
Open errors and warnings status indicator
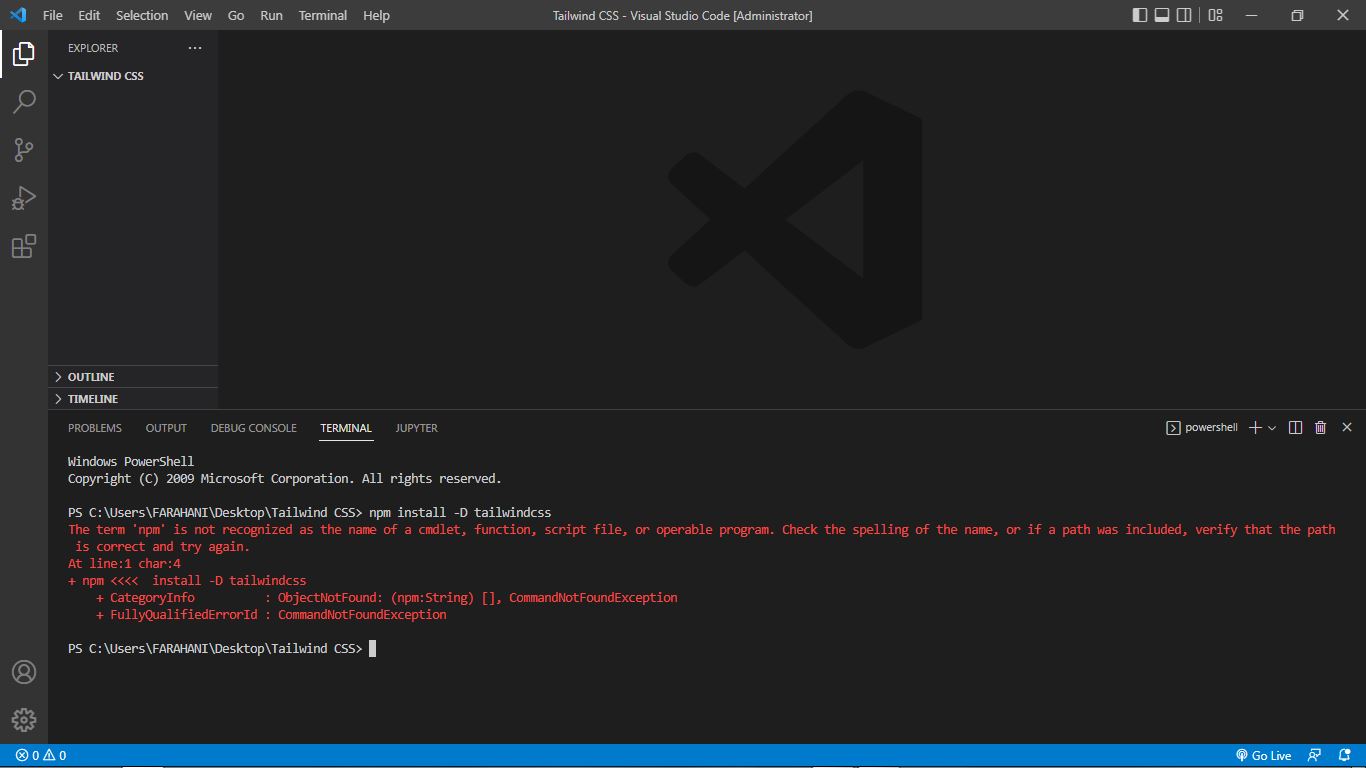(x=41, y=756)
